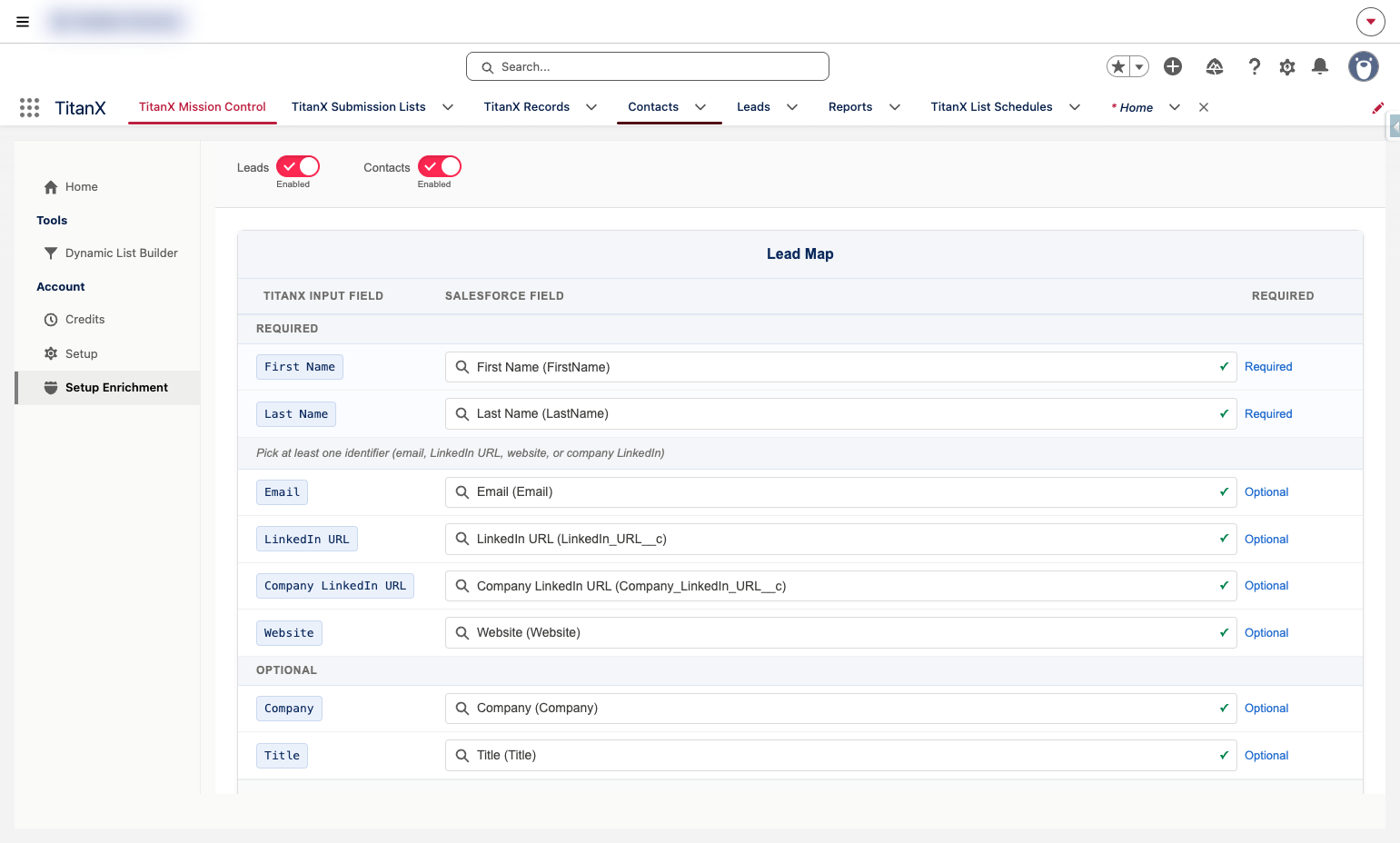The image size is (1400, 843).
Task: Open the hamburger menu icon
Action: [23, 22]
